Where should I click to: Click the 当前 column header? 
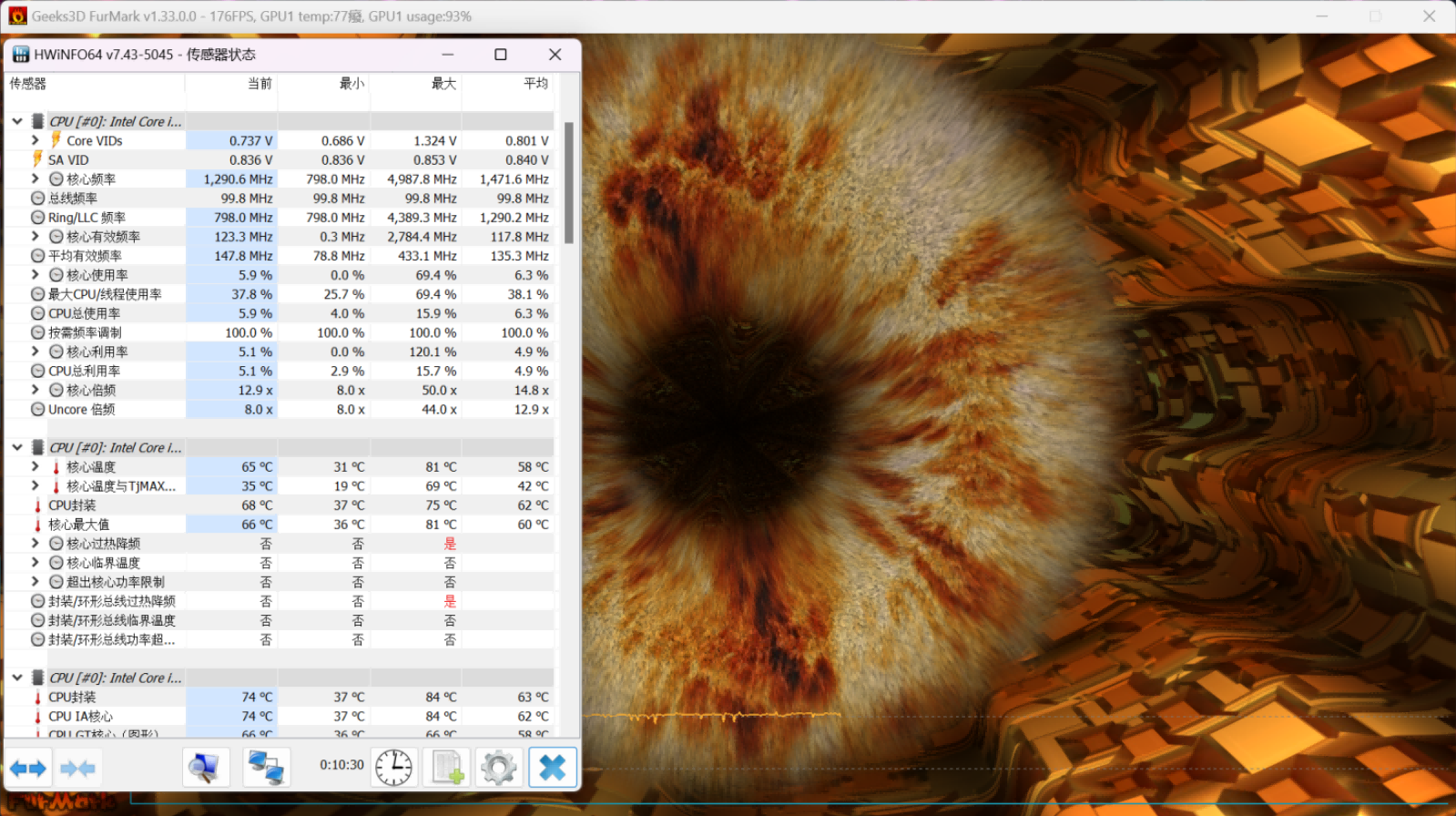[231, 84]
